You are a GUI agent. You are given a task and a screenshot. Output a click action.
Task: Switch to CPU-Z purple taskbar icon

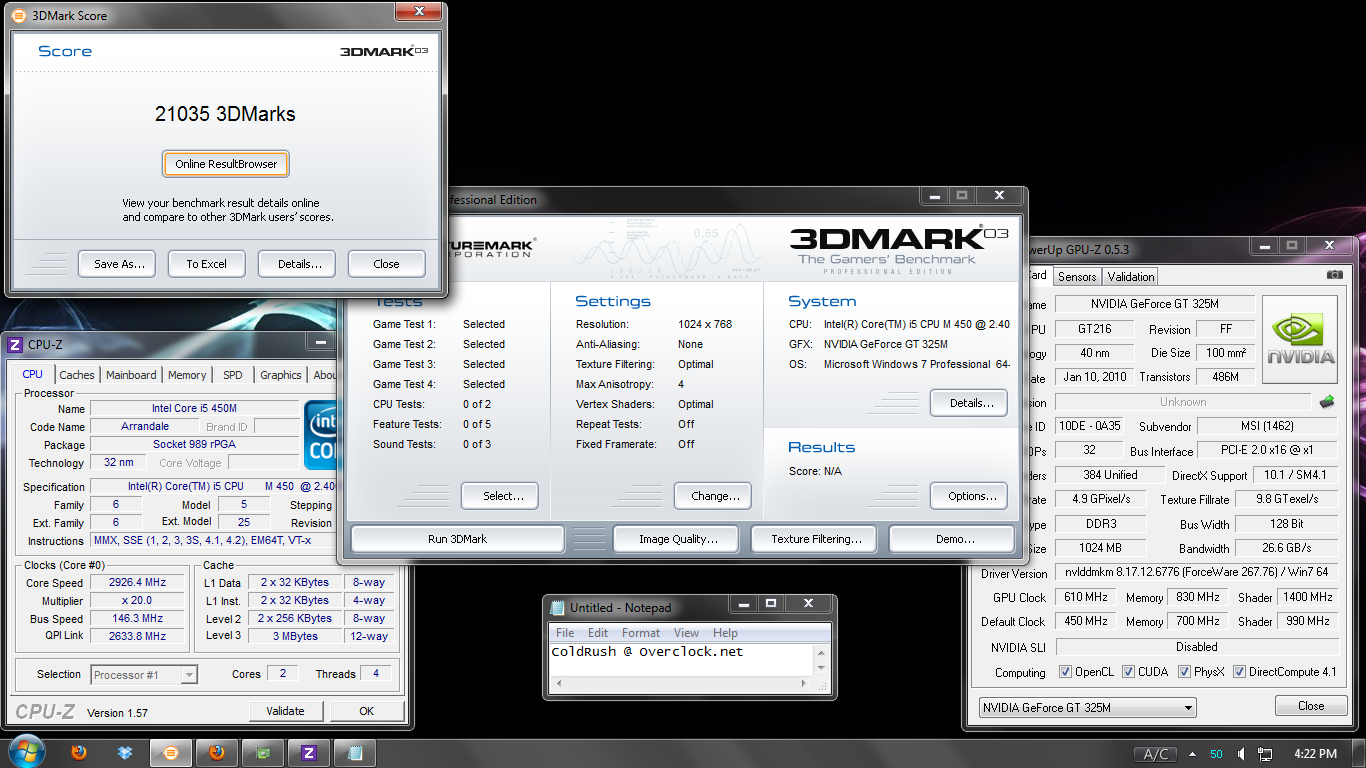(x=309, y=753)
